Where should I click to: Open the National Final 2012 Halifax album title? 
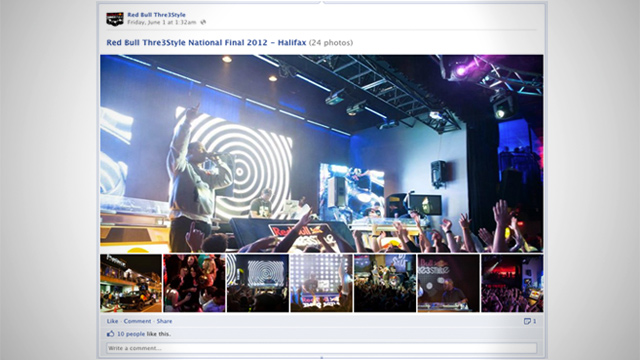point(206,42)
